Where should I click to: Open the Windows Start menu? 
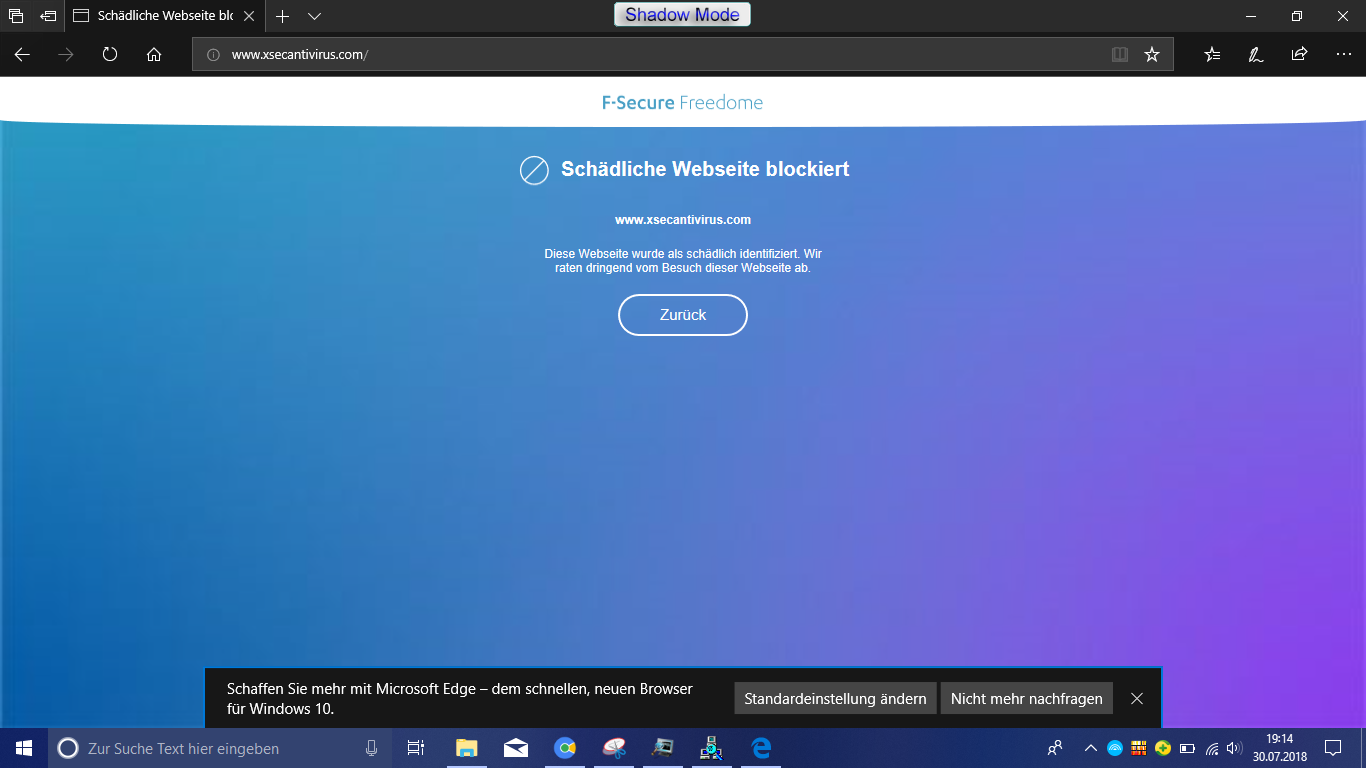(x=24, y=748)
